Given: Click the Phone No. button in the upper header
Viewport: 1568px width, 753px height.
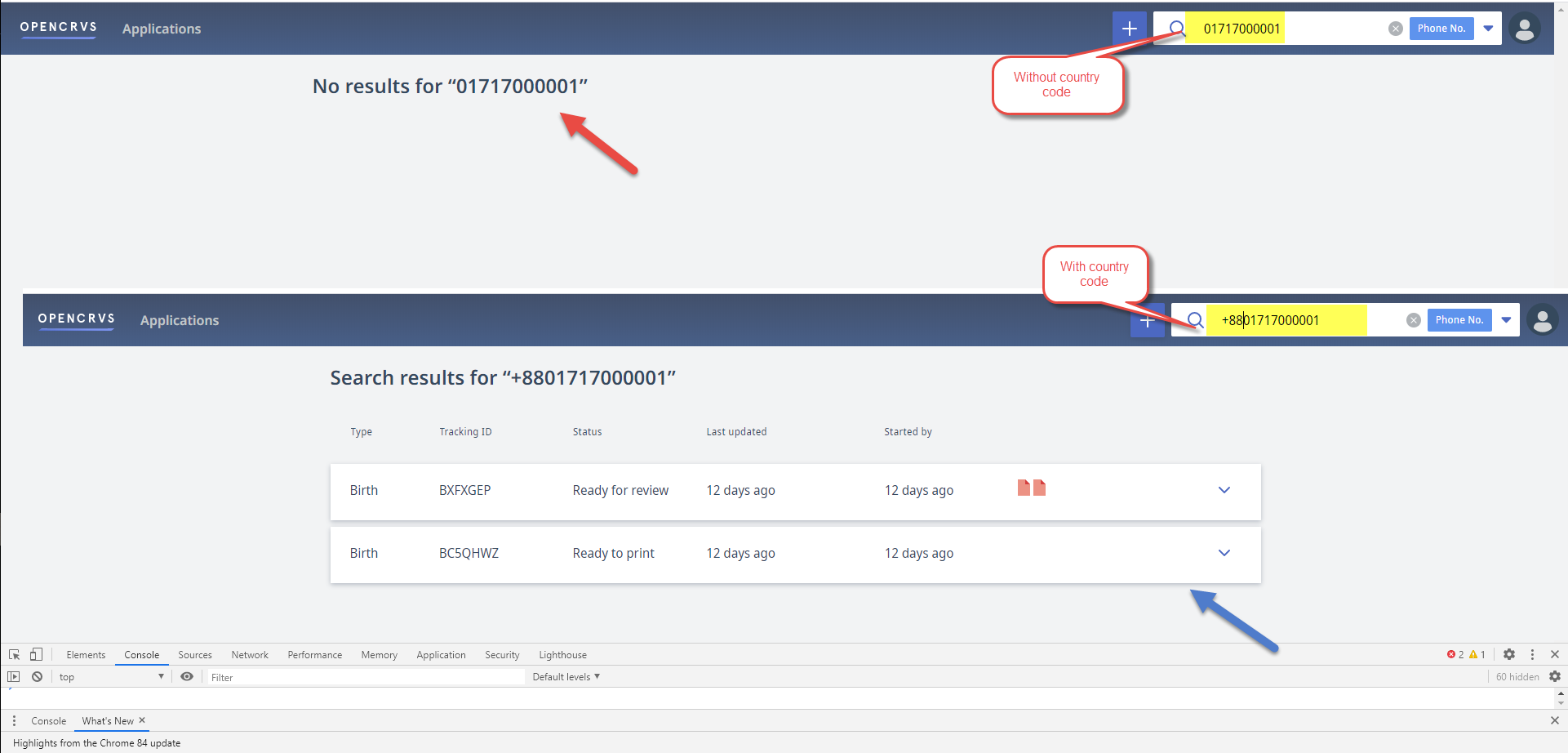Looking at the screenshot, I should point(1441,29).
